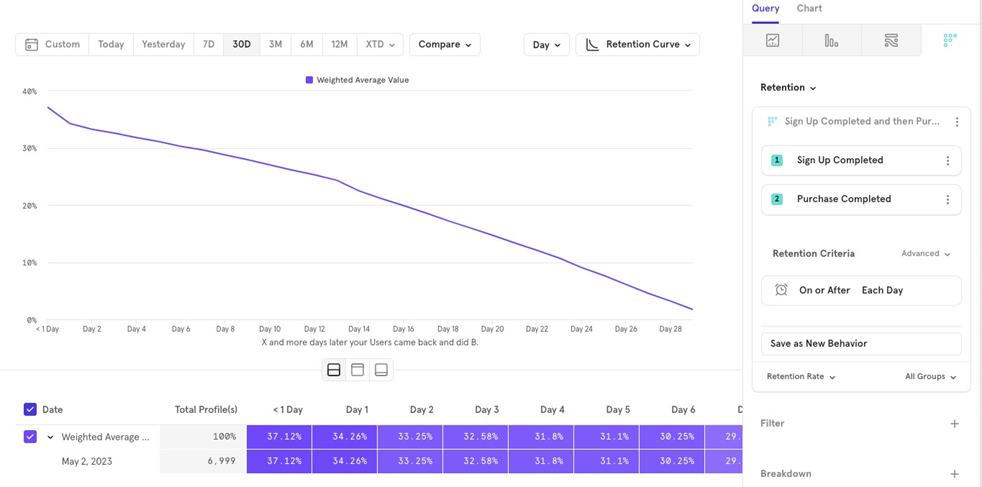Select the 7D date range
The width and height of the screenshot is (982, 487).
coord(208,45)
